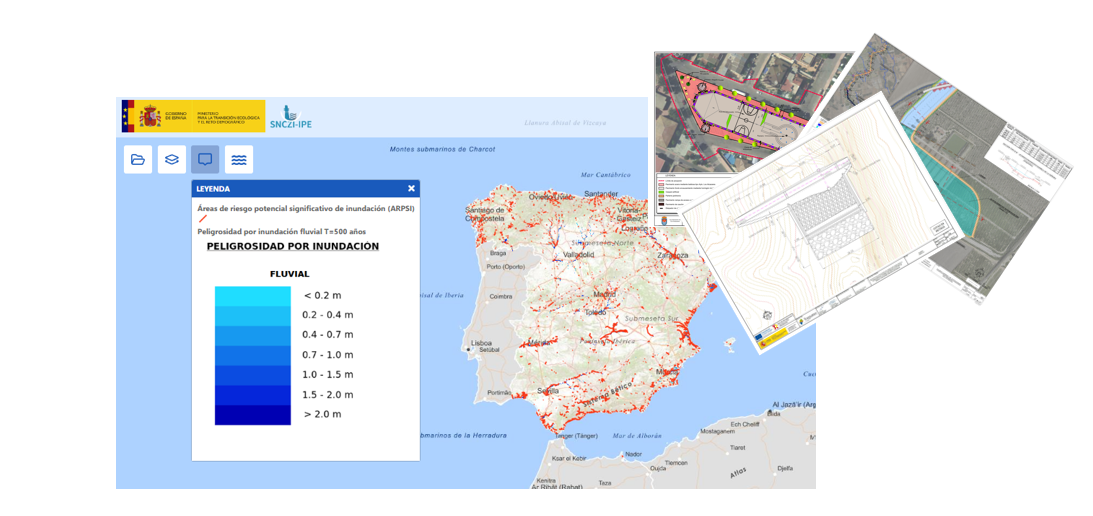This screenshot has width=1093, height=516.
Task: Click the open folder icon button
Action: click(138, 159)
